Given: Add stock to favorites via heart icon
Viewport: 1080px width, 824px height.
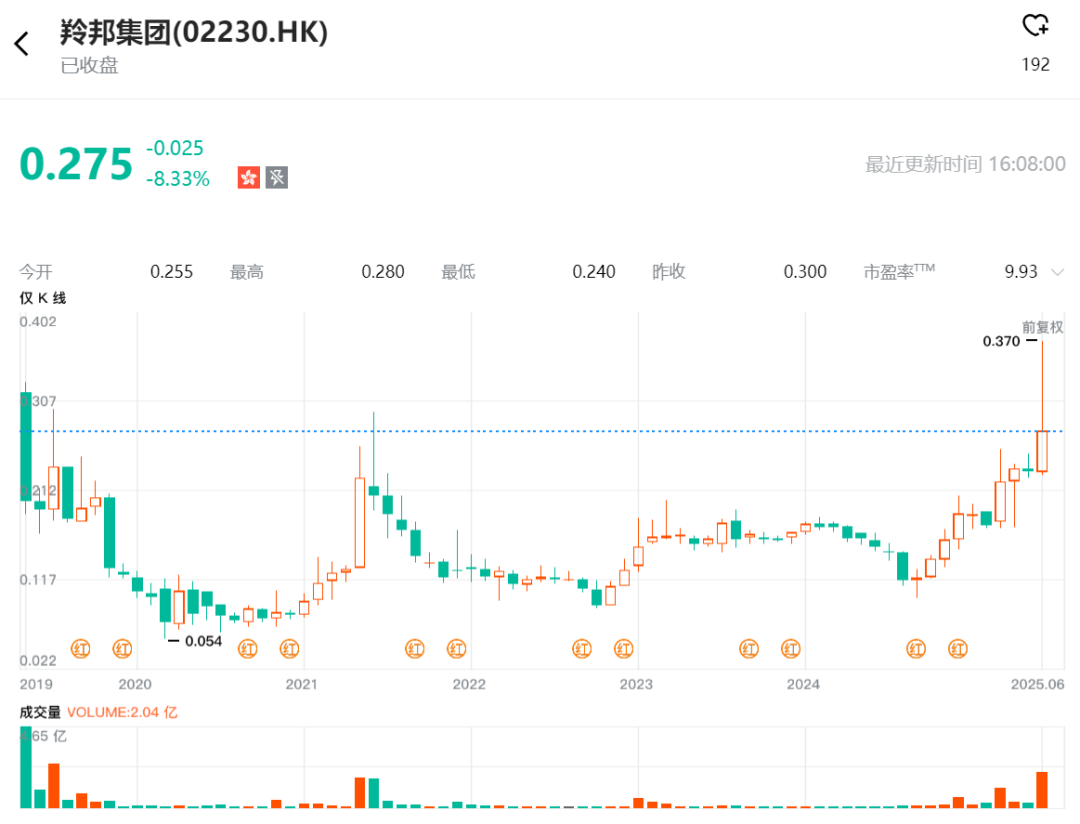Looking at the screenshot, I should coord(1035,25).
